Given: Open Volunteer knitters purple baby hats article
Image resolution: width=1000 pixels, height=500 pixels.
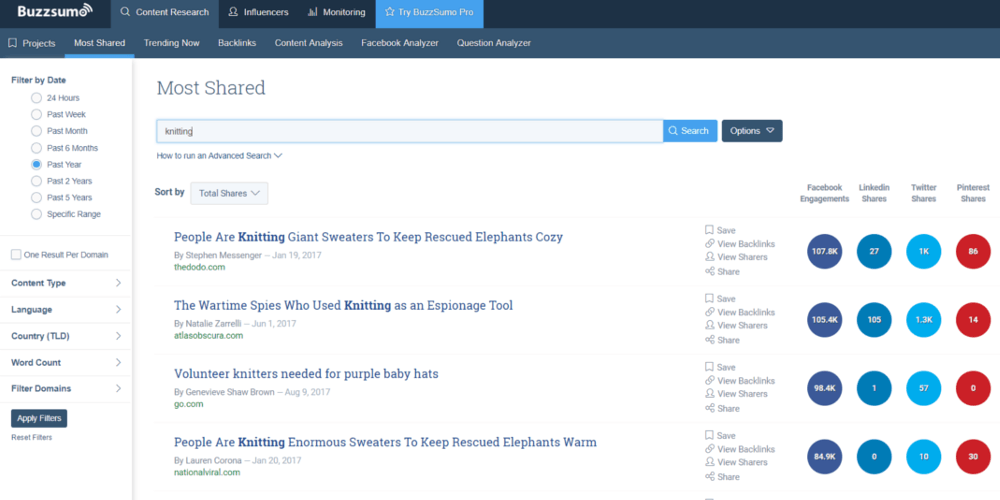Looking at the screenshot, I should tap(306, 374).
